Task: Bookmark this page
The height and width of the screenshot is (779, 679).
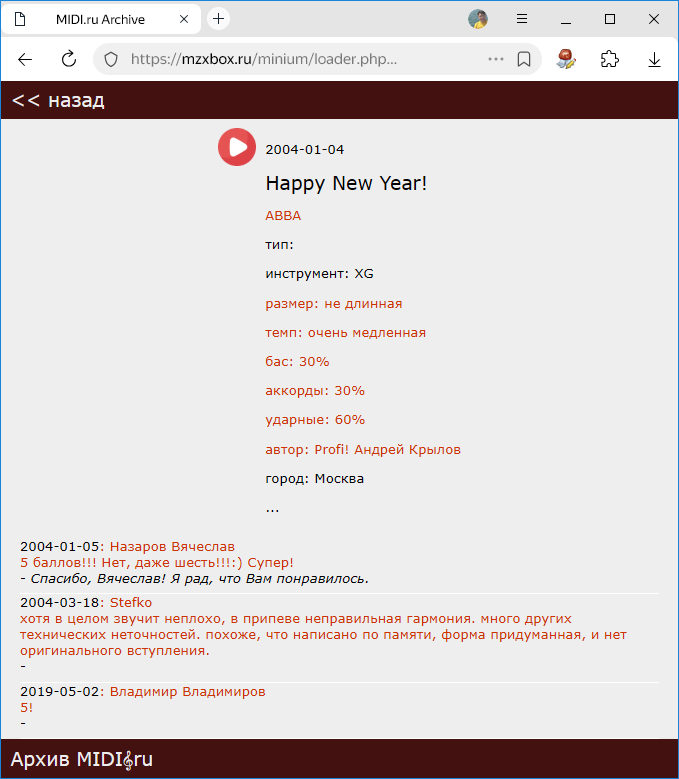Action: [524, 59]
